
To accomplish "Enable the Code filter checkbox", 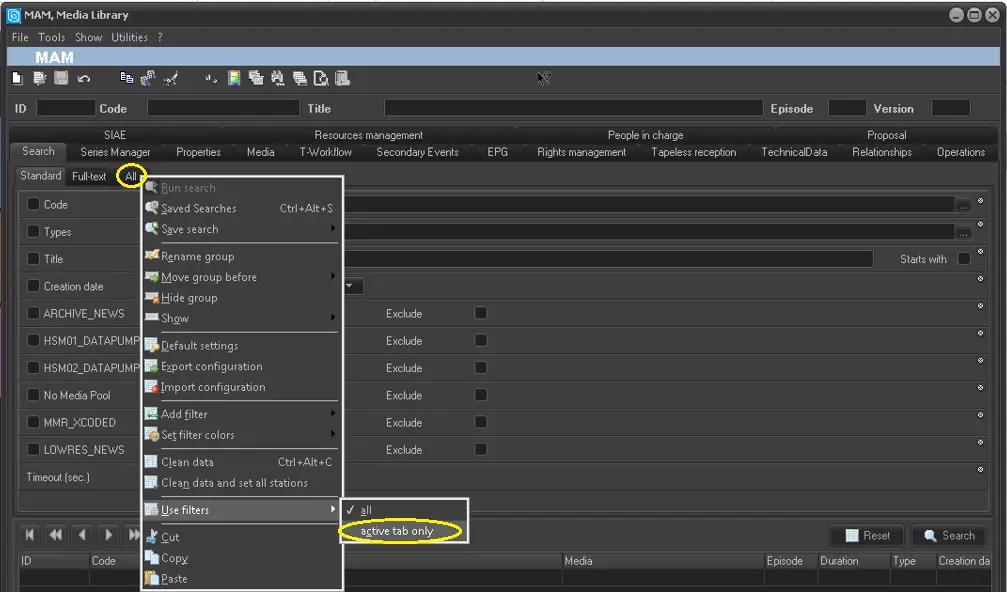I will pos(34,204).
